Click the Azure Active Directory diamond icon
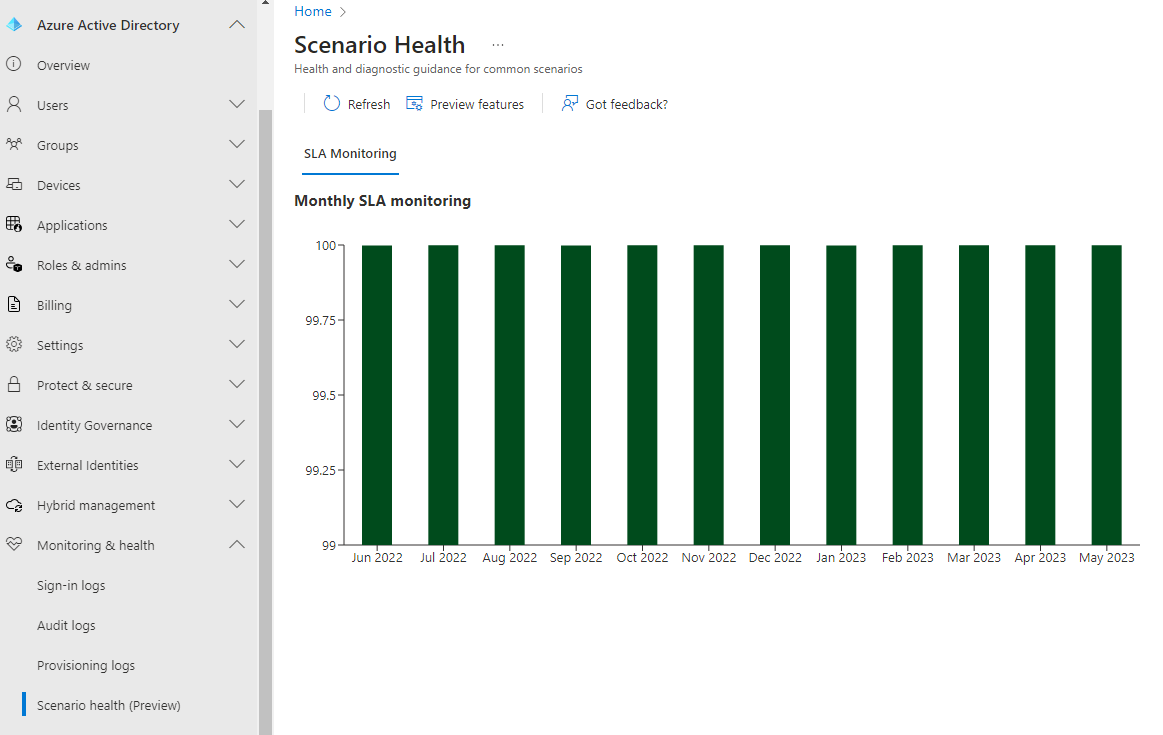Image resolution: width=1163 pixels, height=735 pixels. point(14,24)
